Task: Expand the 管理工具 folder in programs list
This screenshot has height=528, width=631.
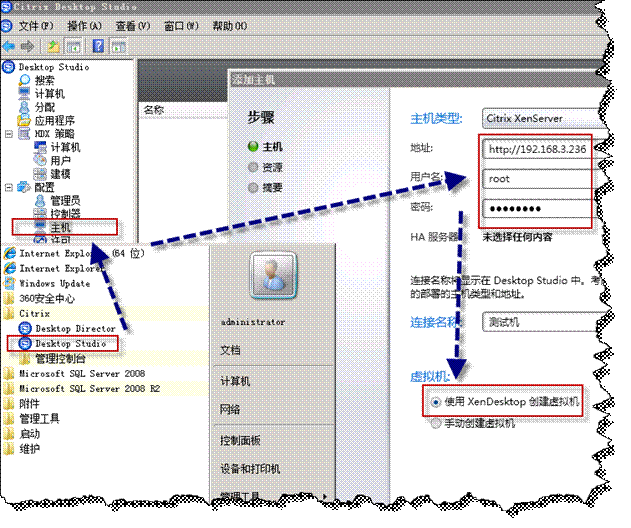Action: pos(39,419)
